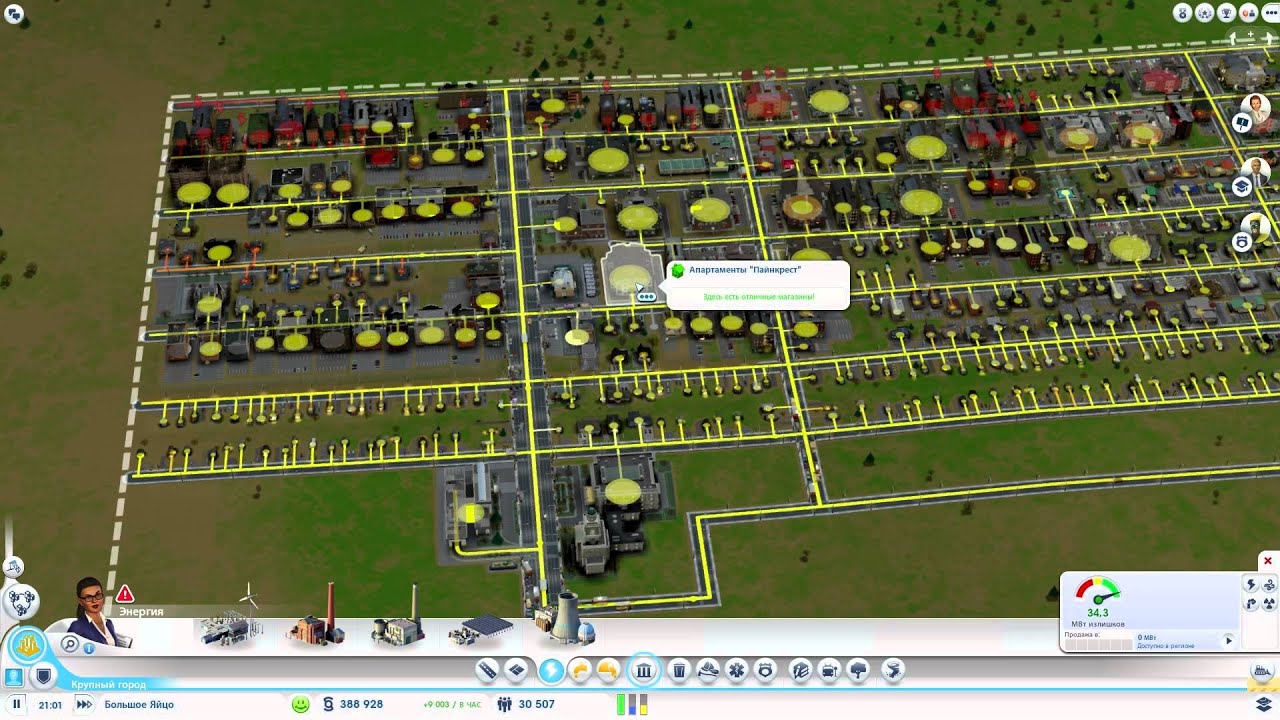1280x720 pixels.
Task: Open the Garbage trash can menu
Action: 679,670
